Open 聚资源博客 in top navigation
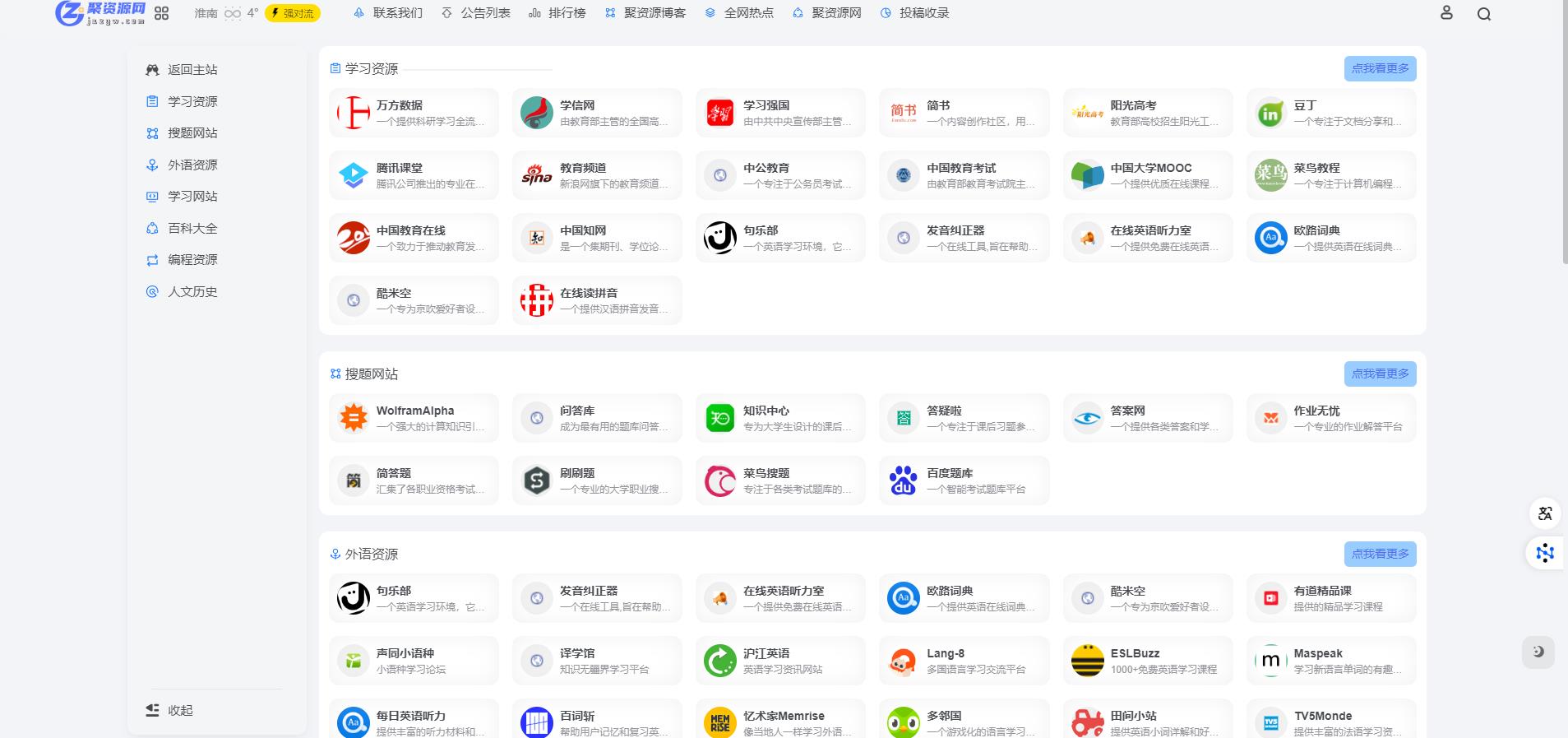 point(645,13)
